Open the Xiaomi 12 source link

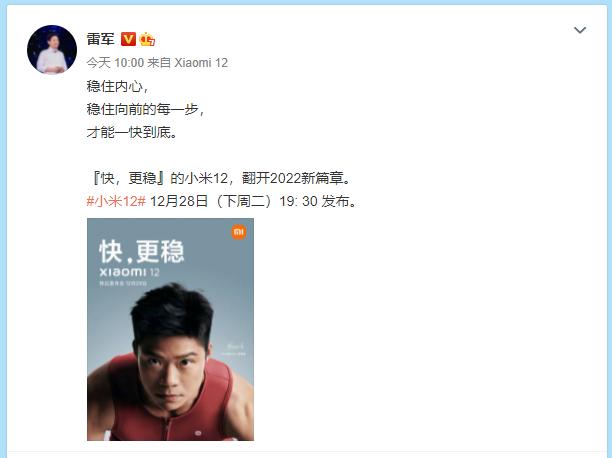[201, 62]
